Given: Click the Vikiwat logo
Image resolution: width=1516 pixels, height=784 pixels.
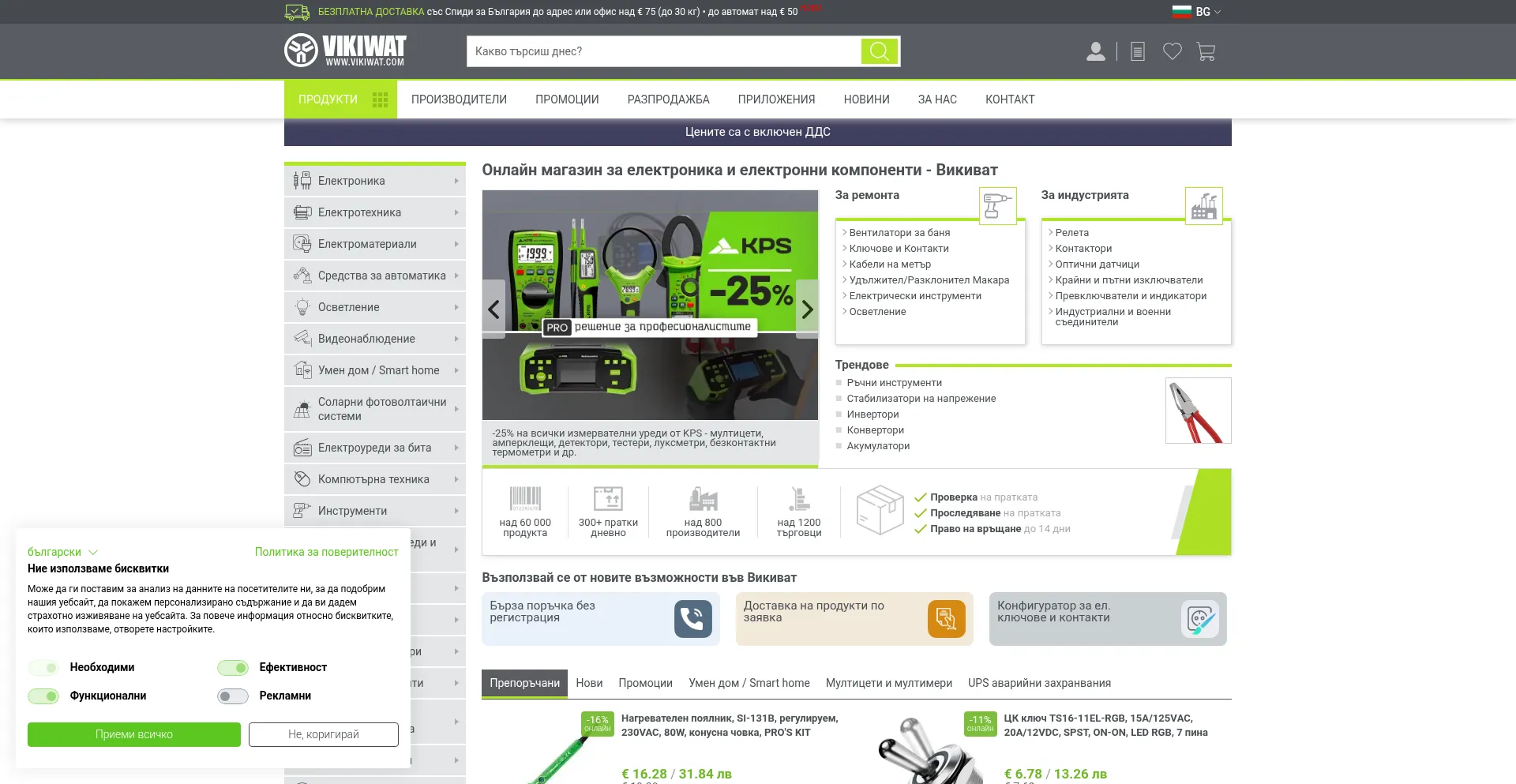Looking at the screenshot, I should click(x=345, y=51).
